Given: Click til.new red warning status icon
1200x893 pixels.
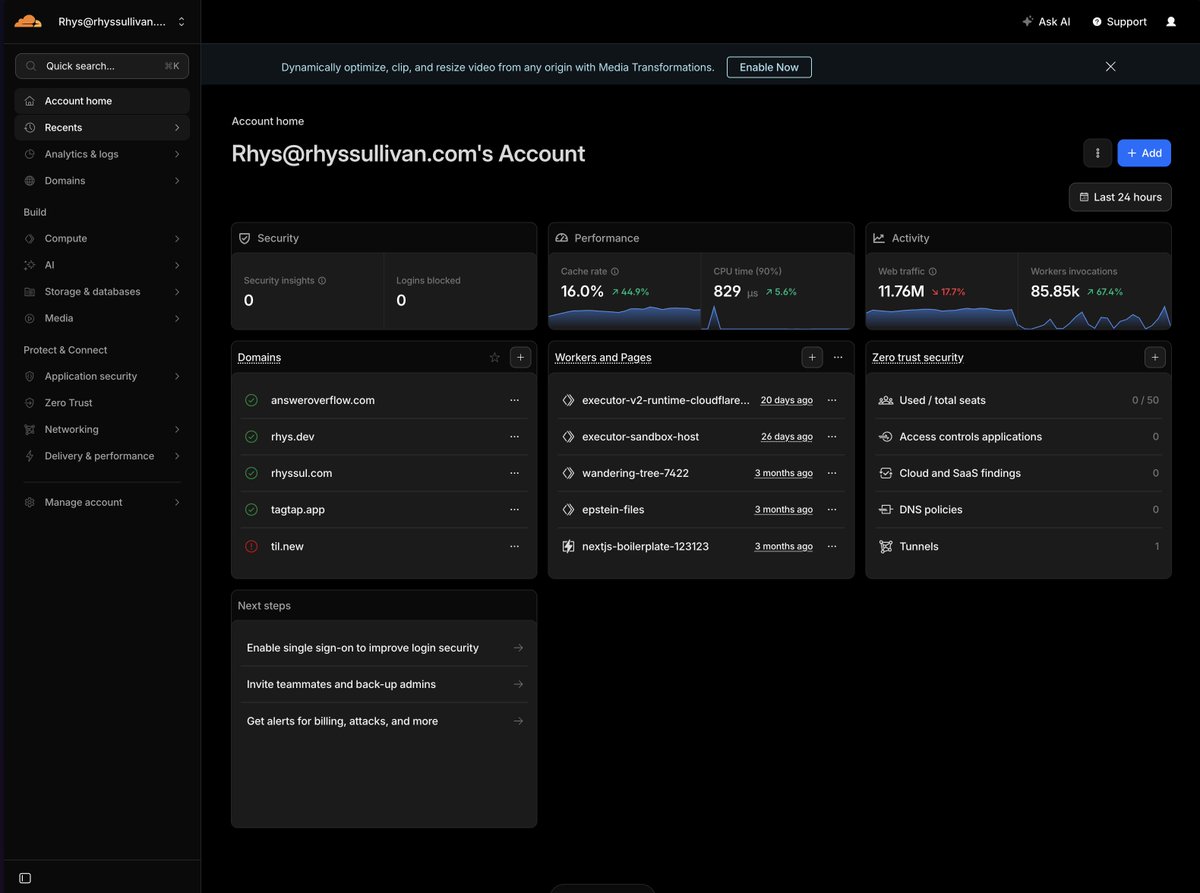Looking at the screenshot, I should click(x=251, y=546).
